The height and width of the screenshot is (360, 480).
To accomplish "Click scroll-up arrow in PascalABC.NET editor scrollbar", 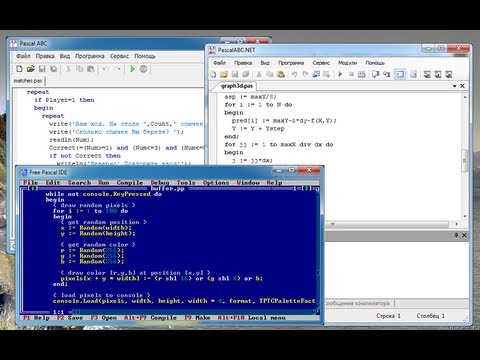I will (x=465, y=97).
